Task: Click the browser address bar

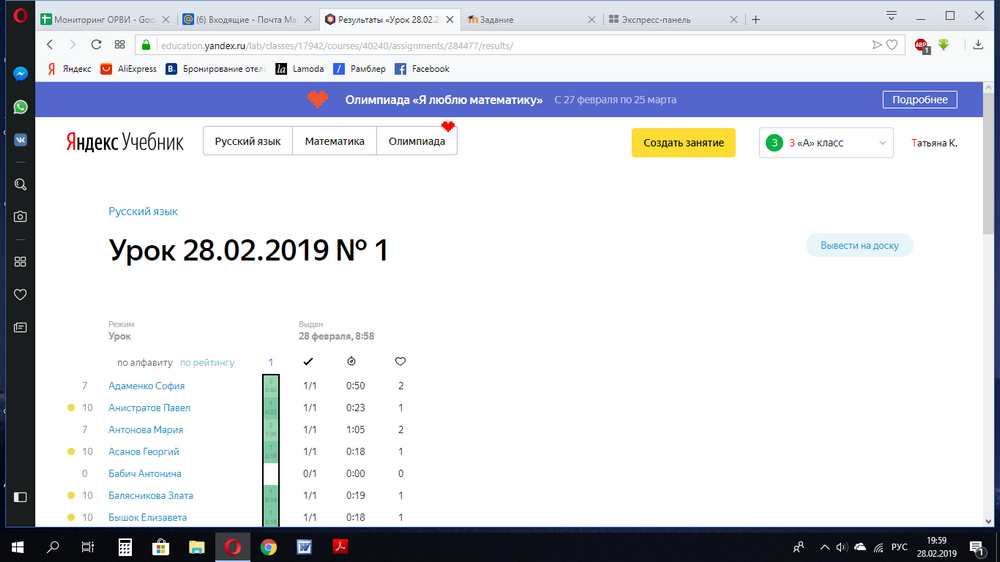Action: pyautogui.click(x=500, y=45)
